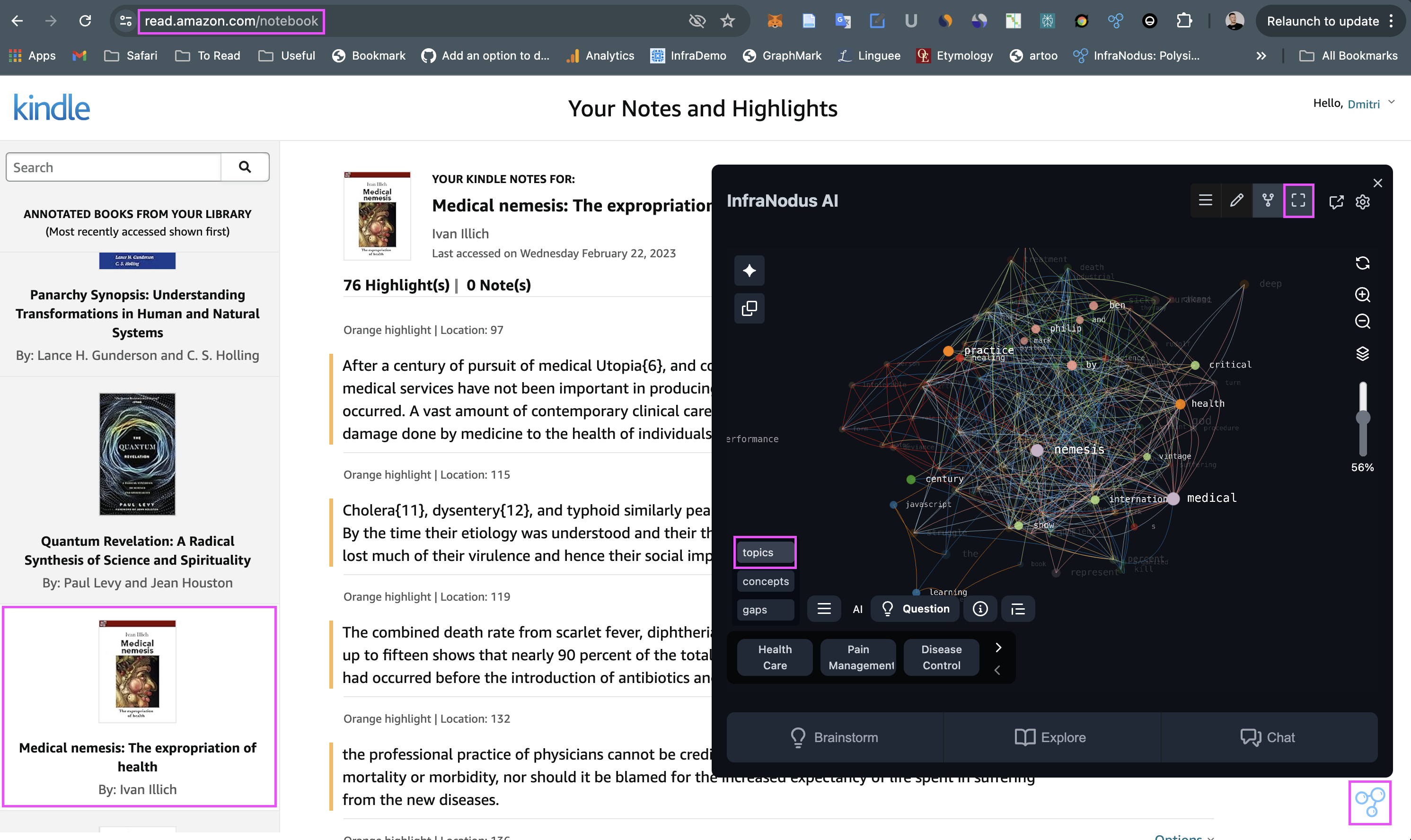The image size is (1411, 840).
Task: Open the All Bookmarks folder
Action: coord(1348,55)
